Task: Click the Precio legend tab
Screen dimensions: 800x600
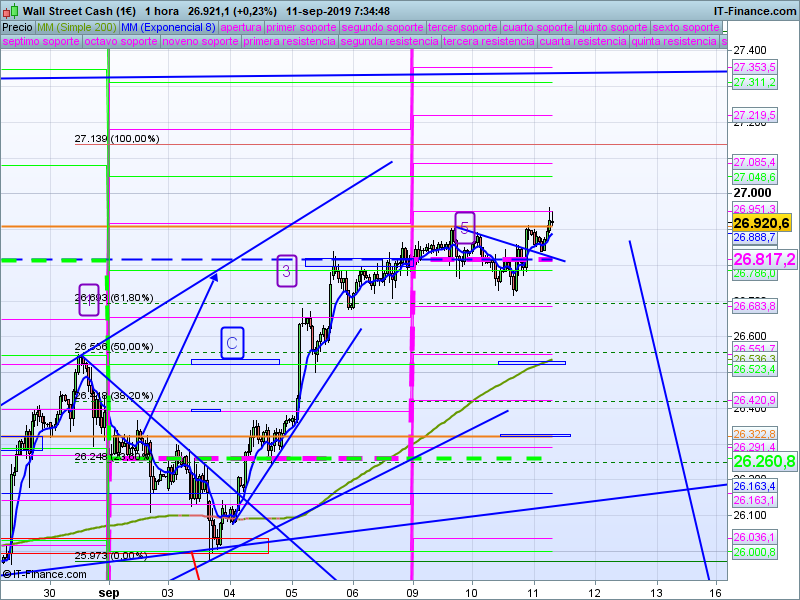Action: [17, 28]
